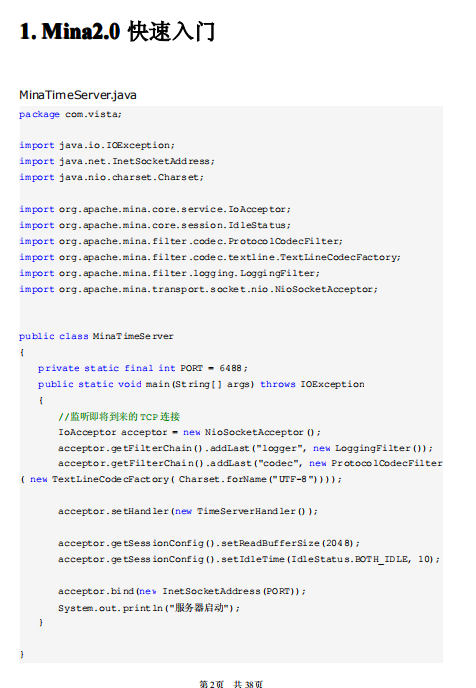Click the page number footer '第2页 共38页'
Viewport: 476px width, 688px height.
(231, 684)
